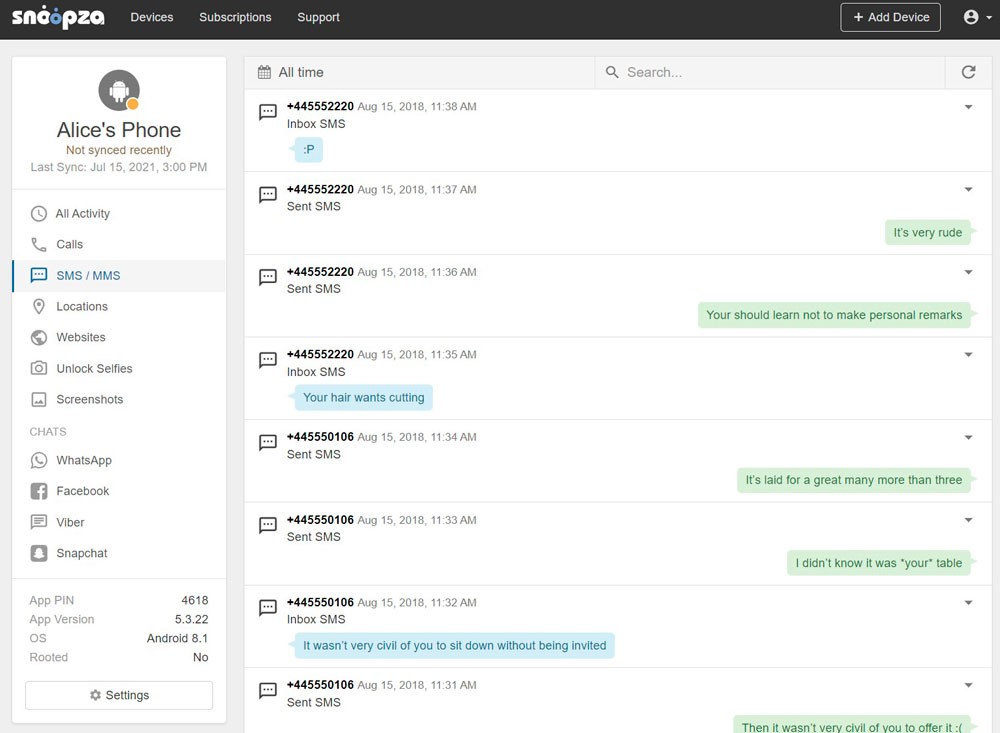Click the pin icon beside Locations
Screen dimensions: 1000x733
click(x=39, y=306)
